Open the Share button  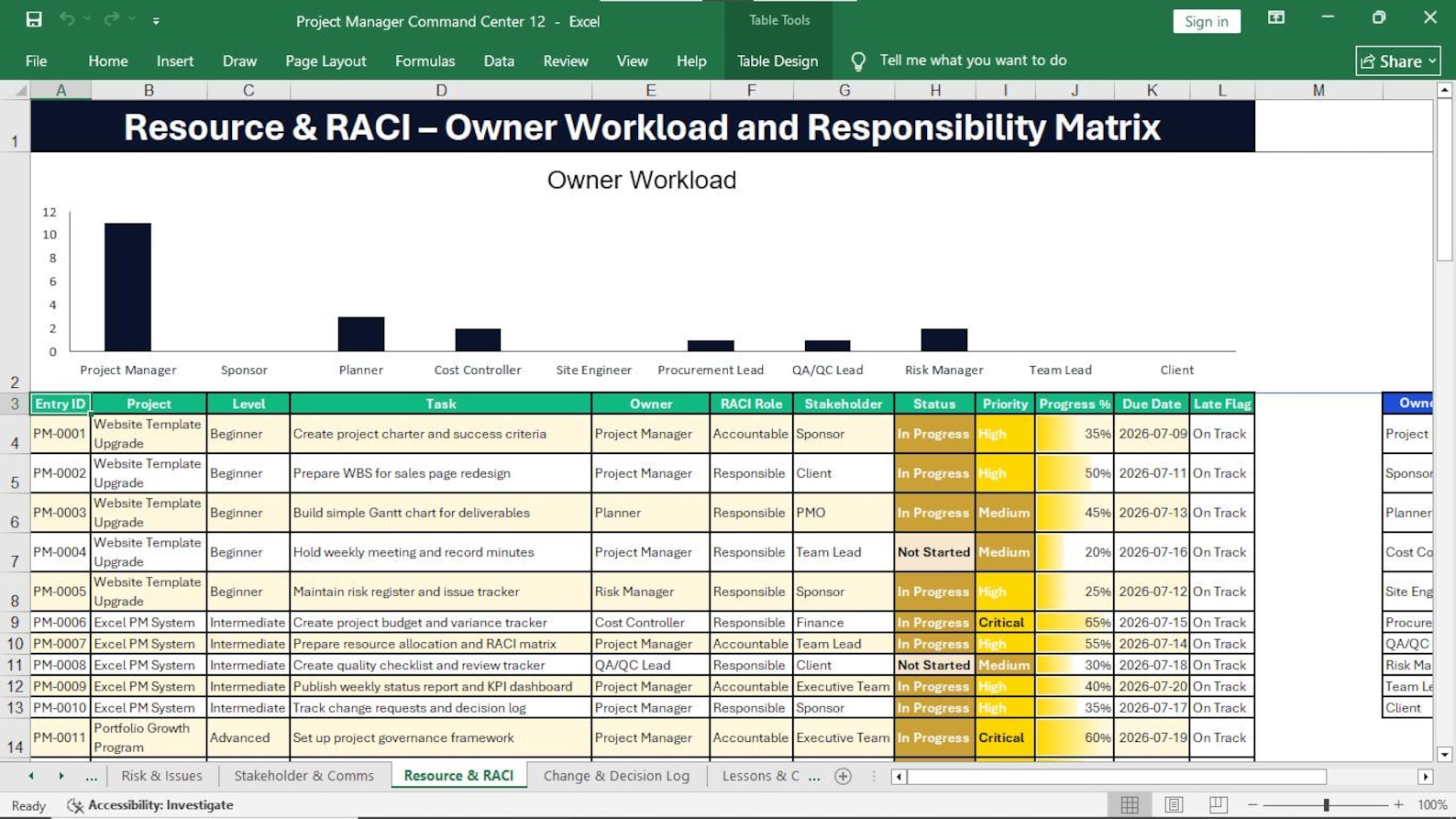pyautogui.click(x=1398, y=61)
